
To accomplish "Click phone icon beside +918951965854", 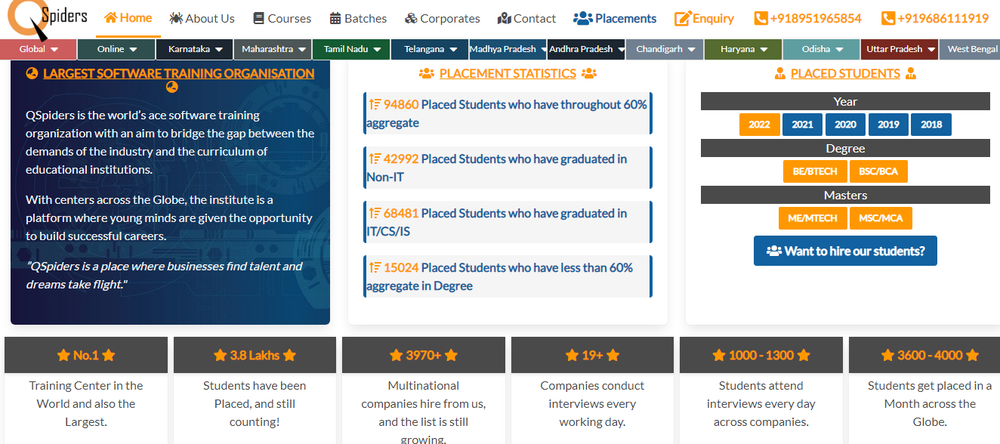I will [761, 18].
